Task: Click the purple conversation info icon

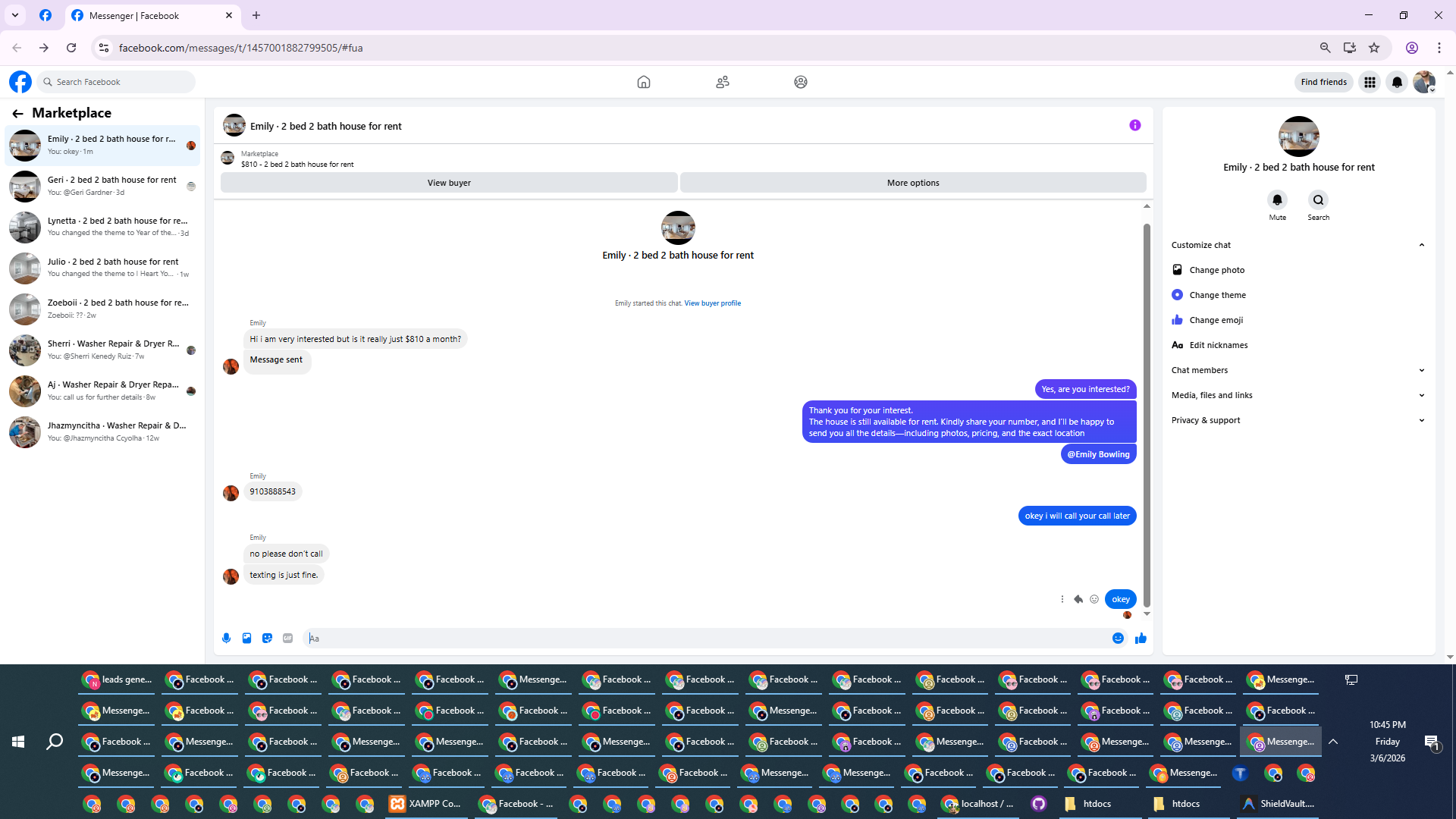Action: [x=1134, y=125]
